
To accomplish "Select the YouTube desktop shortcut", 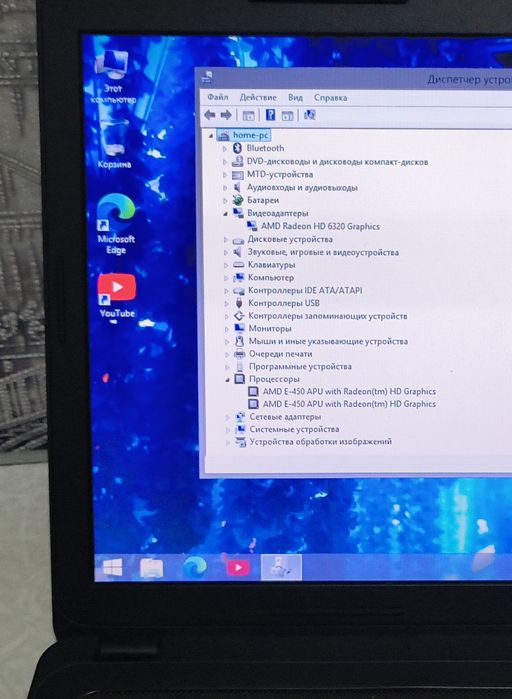I will click(117, 296).
